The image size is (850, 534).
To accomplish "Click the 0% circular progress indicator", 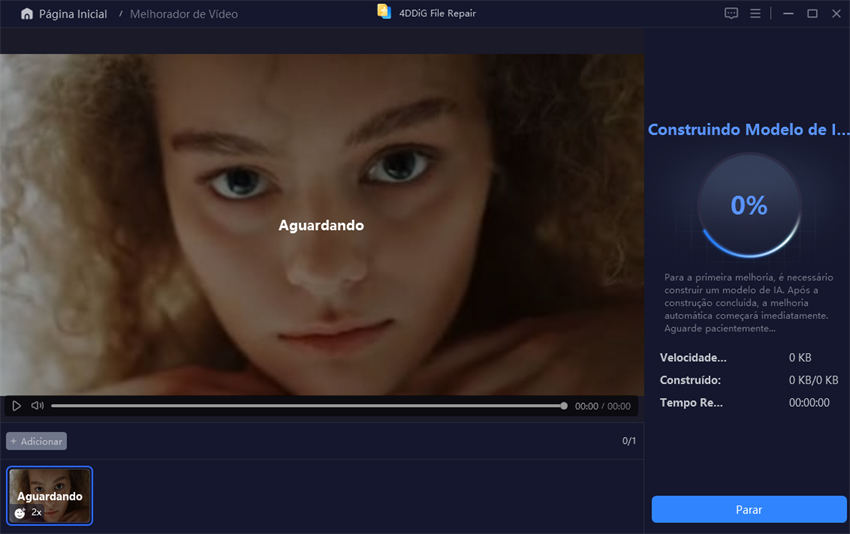I will 749,206.
